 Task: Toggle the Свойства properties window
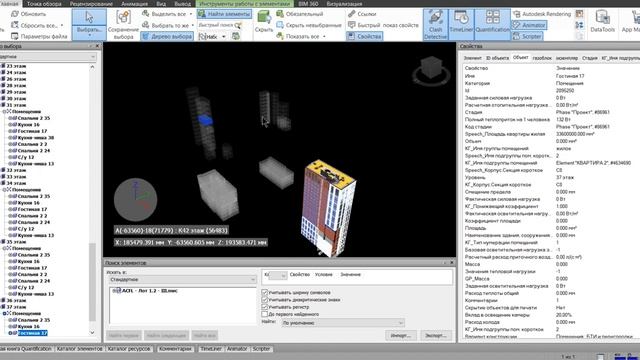364,36
